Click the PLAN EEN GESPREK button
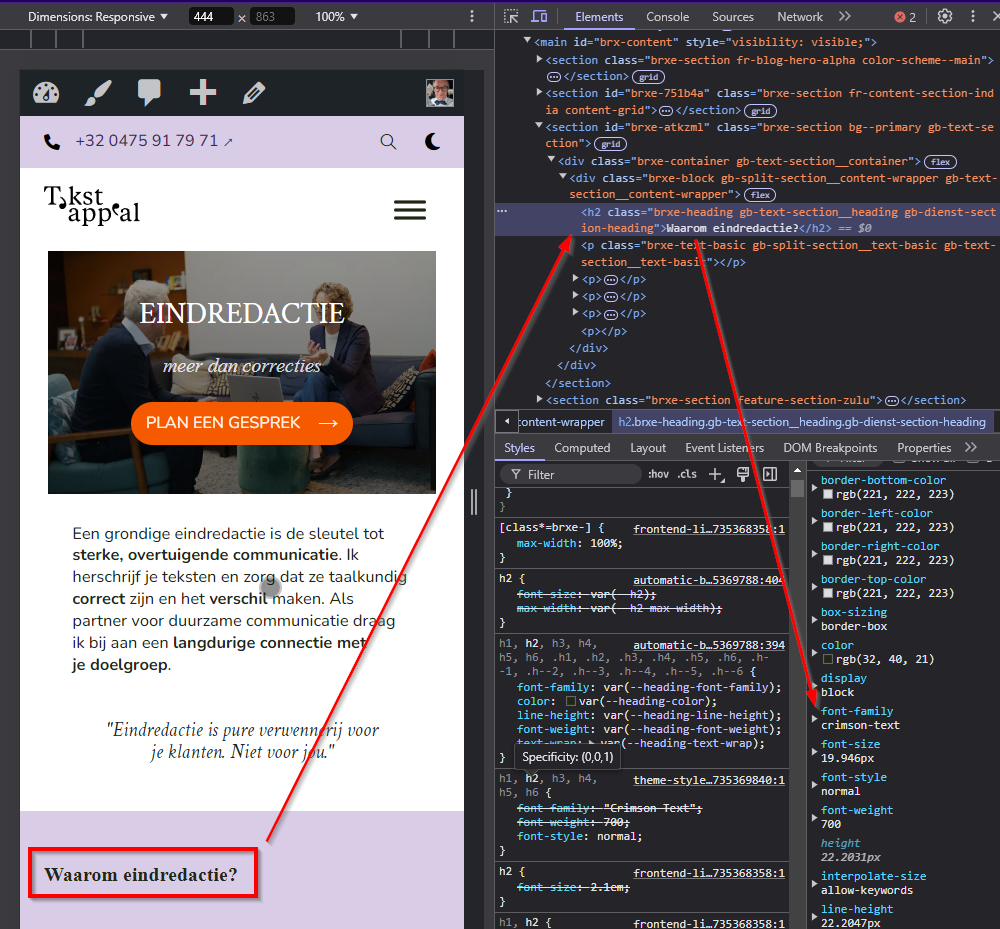The width and height of the screenshot is (1000, 929). pyautogui.click(x=242, y=423)
